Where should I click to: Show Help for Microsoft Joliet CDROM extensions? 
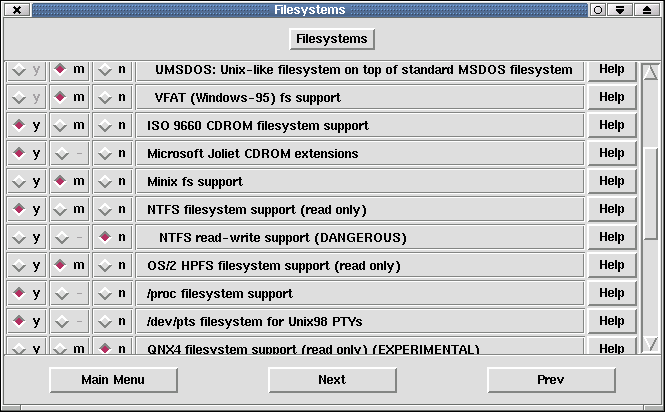pyautogui.click(x=611, y=154)
